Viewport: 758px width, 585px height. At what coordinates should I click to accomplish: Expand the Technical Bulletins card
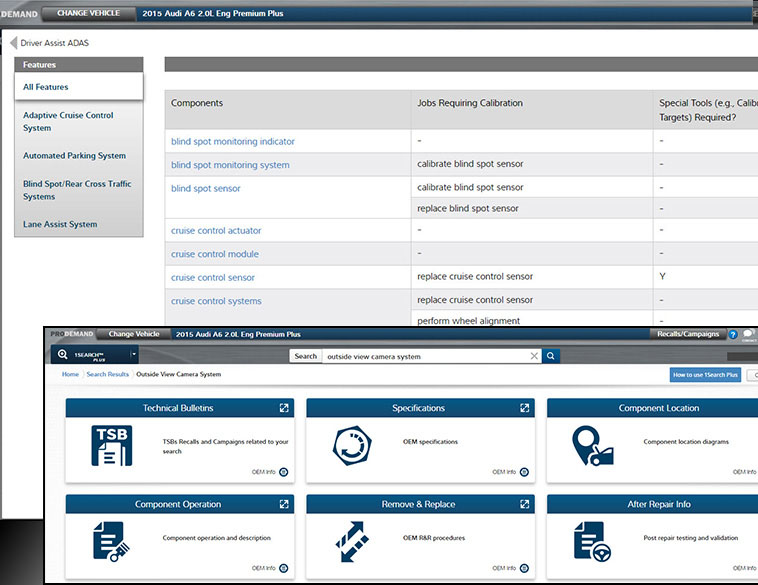tap(284, 408)
